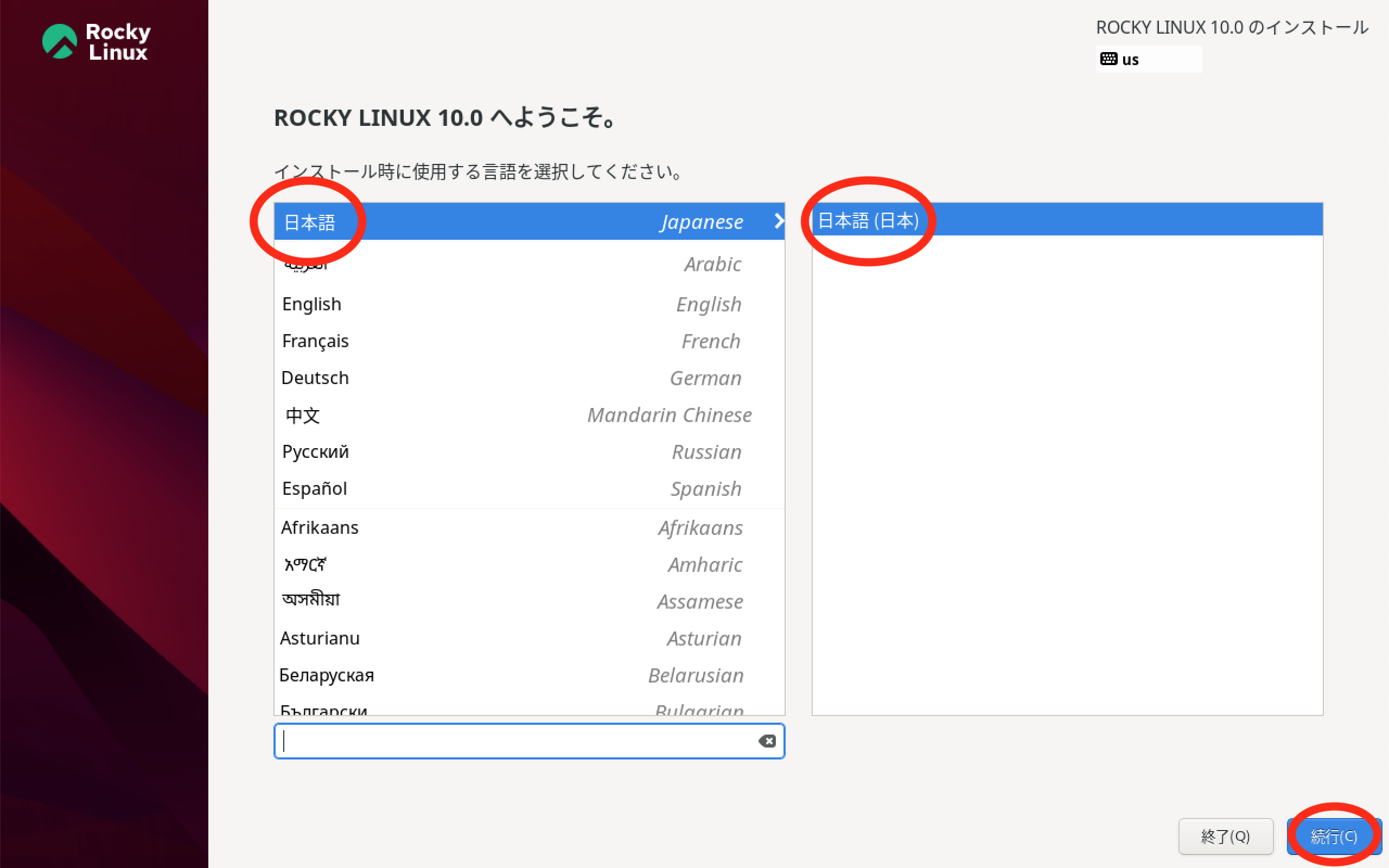The width and height of the screenshot is (1389, 868).
Task: Select Español Spanish language row
Action: point(529,489)
